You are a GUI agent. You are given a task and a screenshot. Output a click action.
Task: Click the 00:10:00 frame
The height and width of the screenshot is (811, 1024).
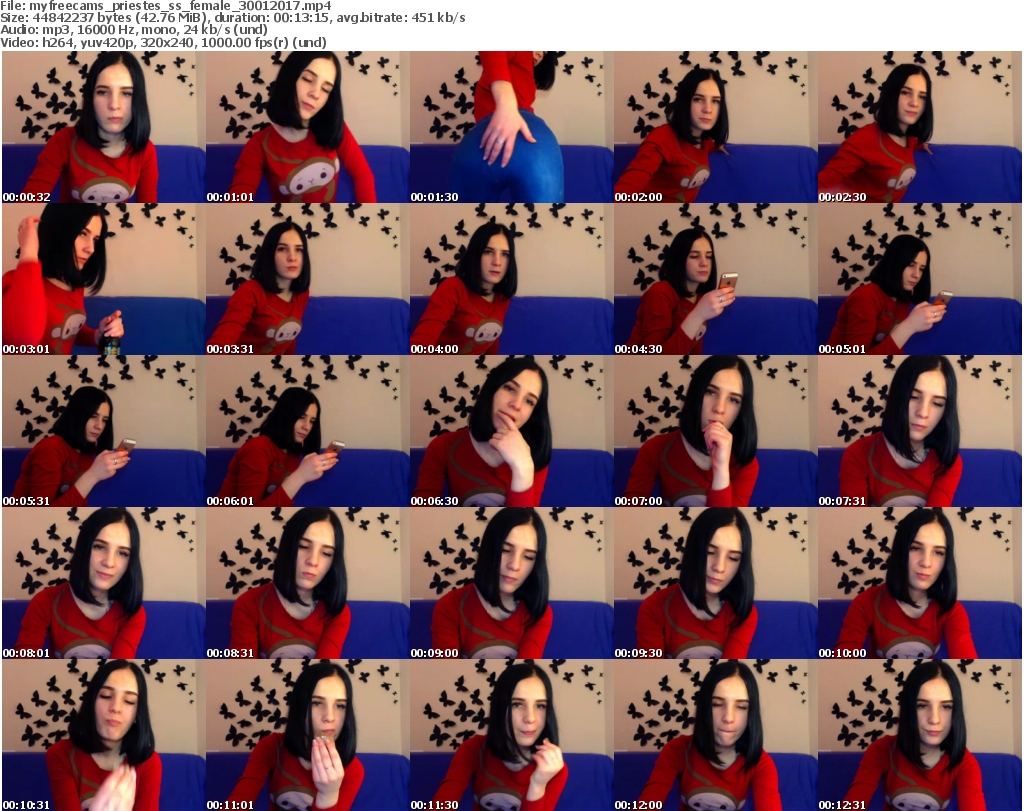(920, 583)
